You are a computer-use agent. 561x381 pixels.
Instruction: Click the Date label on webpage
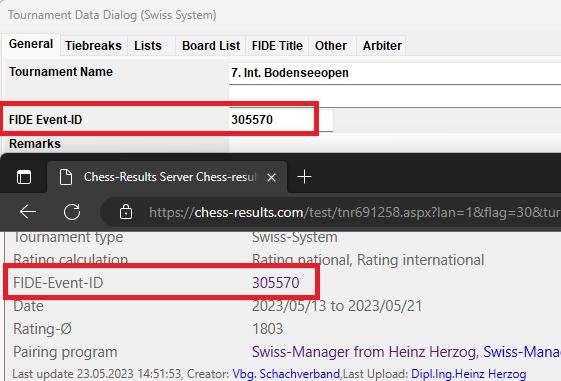(28, 306)
